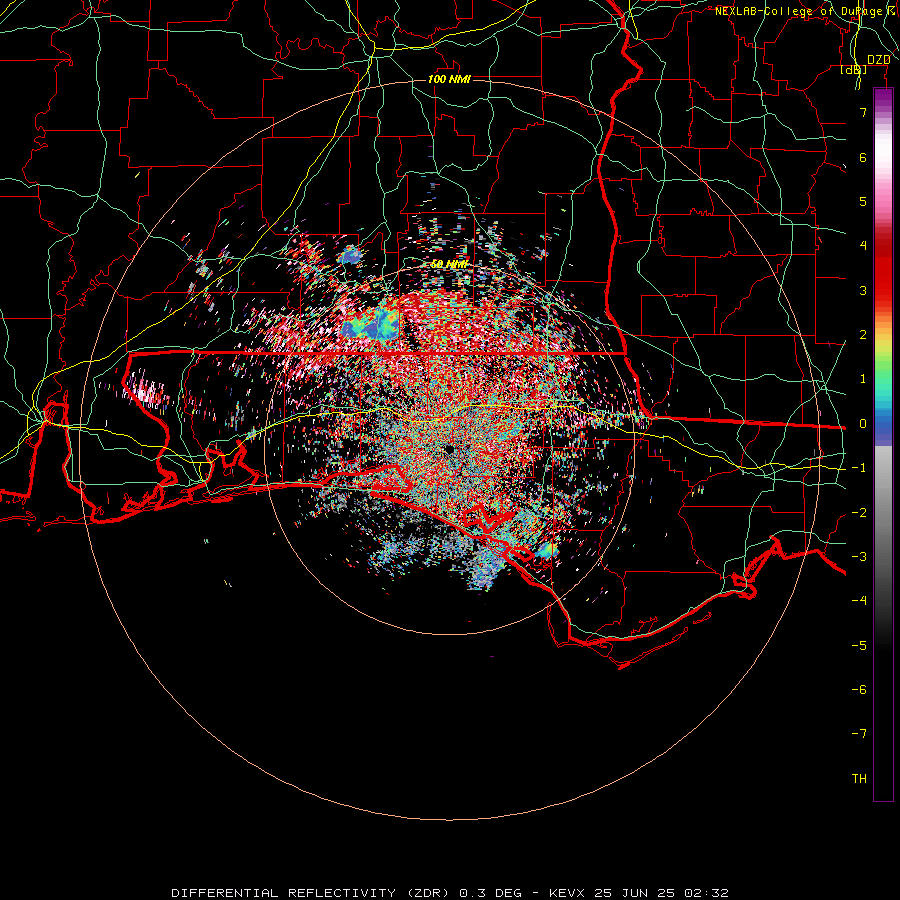Image resolution: width=900 pixels, height=900 pixels.
Task: Click the -7 value on color scale
Action: (859, 734)
